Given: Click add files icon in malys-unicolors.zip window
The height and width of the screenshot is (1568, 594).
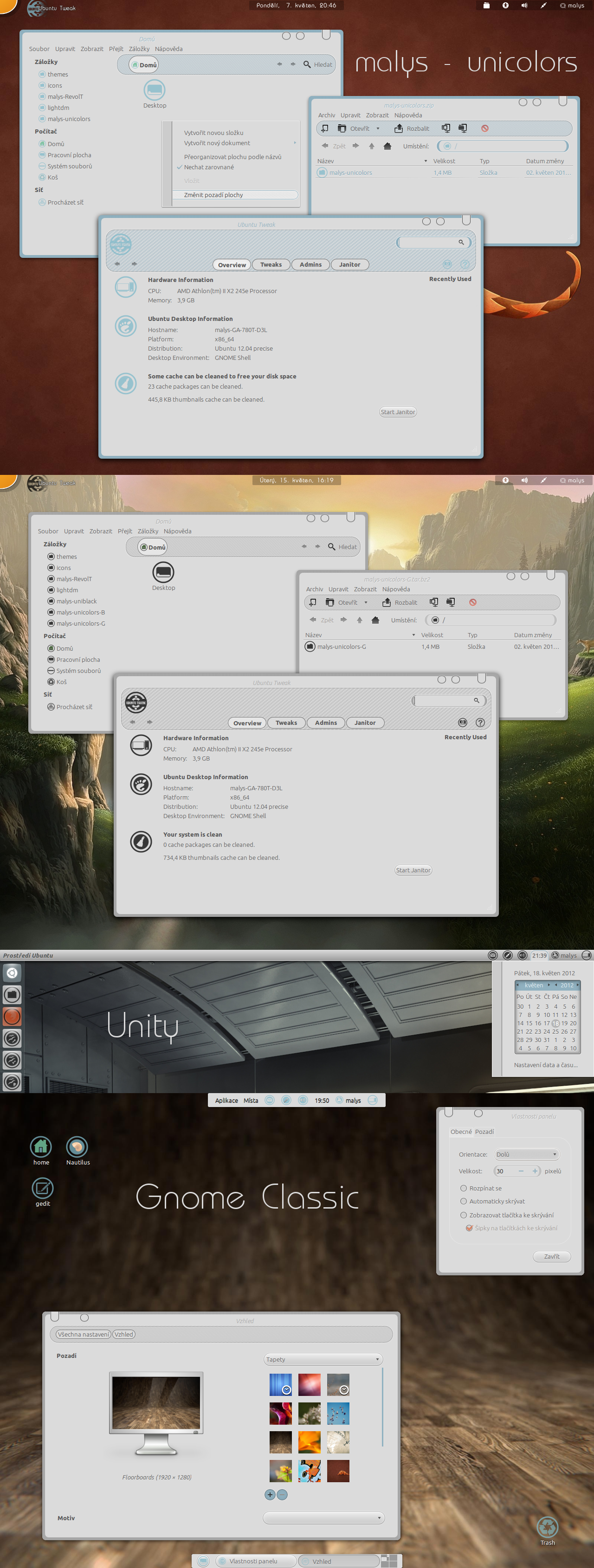Looking at the screenshot, I should pyautogui.click(x=446, y=128).
